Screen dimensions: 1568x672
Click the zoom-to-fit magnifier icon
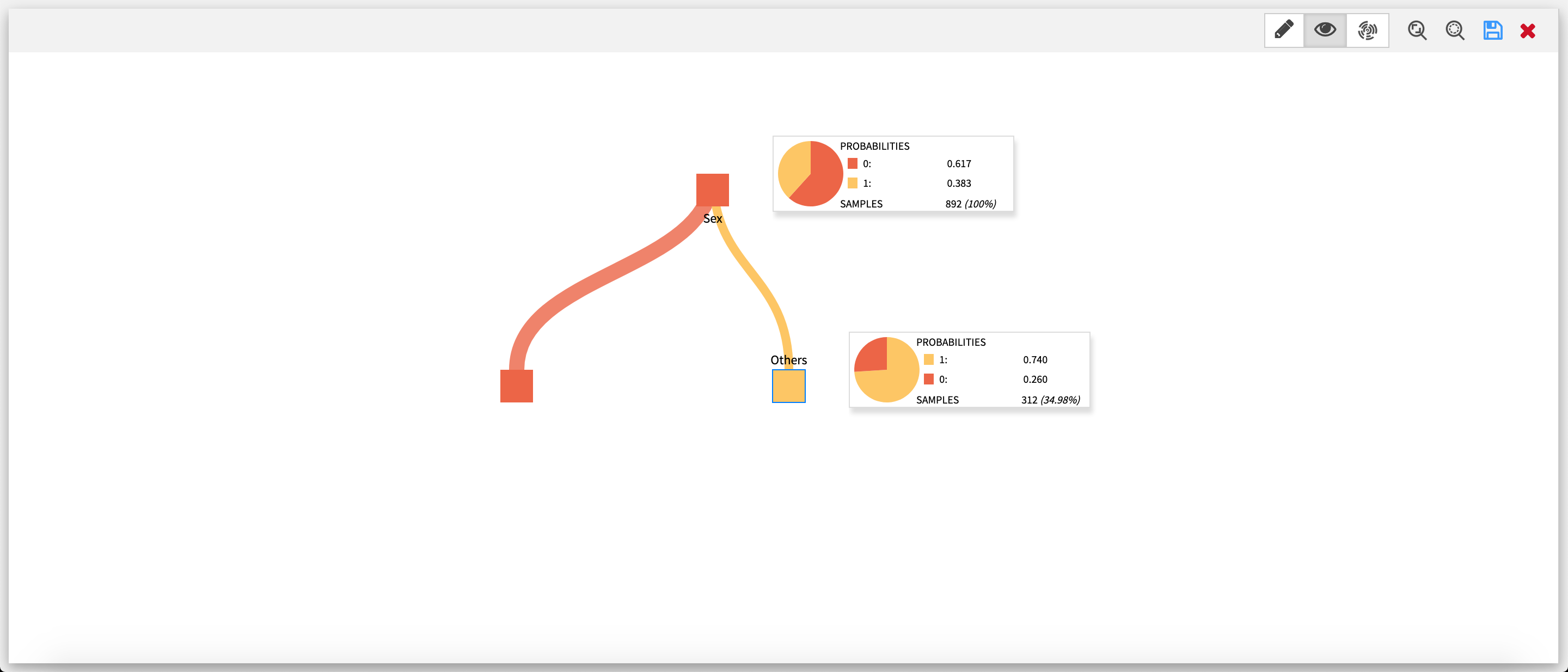click(x=1417, y=30)
